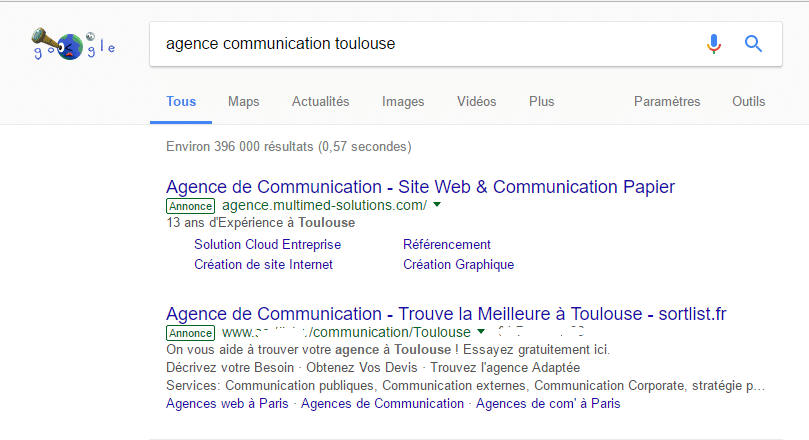Image resolution: width=809 pixels, height=440 pixels.
Task: Click the 'On vous aide à trouver' description
Action: pos(388,350)
